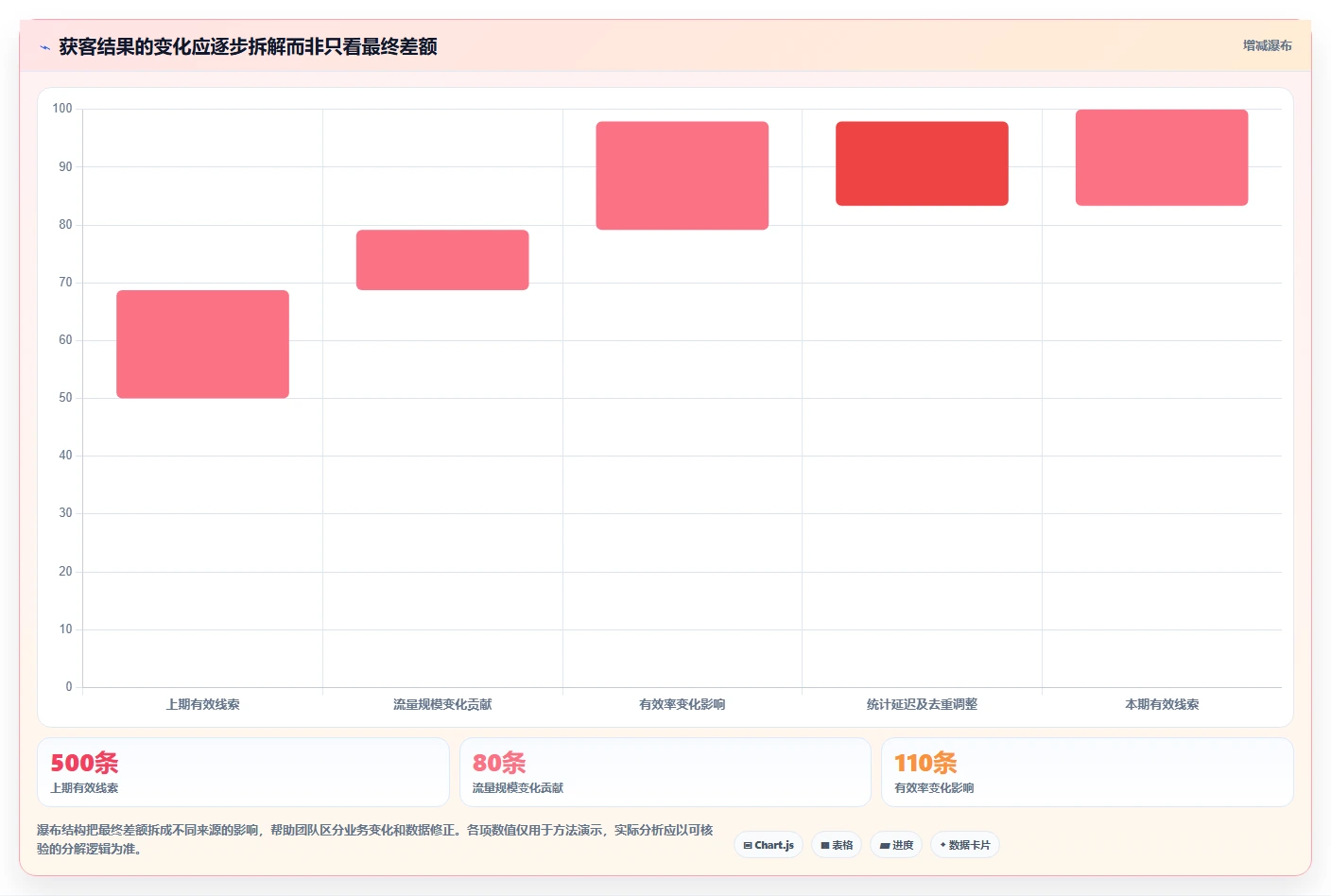Click the 增减瀑布 tag in the header
This screenshot has height=896, width=1331.
(1267, 45)
